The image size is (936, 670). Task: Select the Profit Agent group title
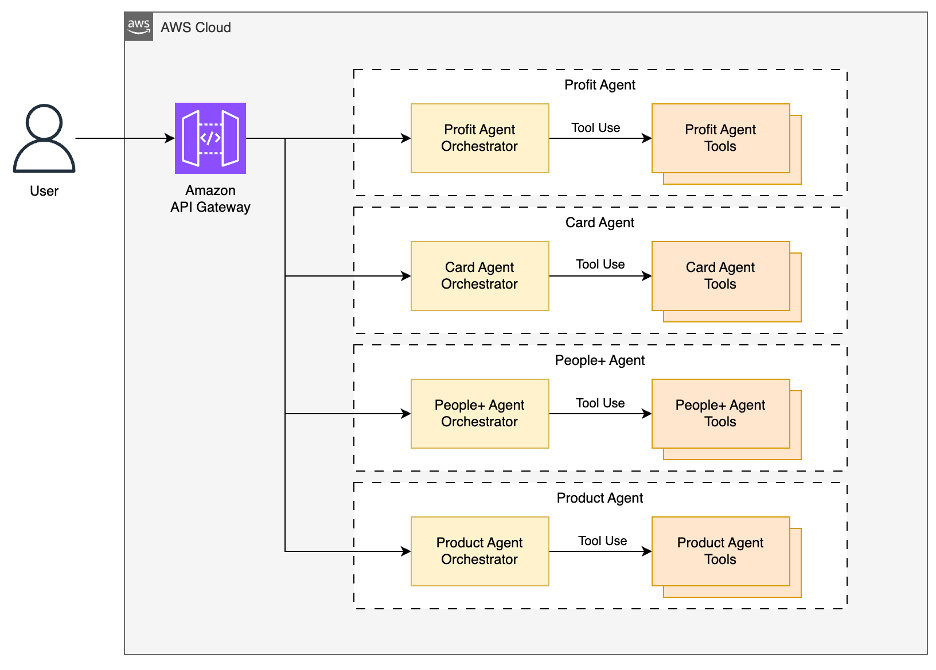pos(600,85)
